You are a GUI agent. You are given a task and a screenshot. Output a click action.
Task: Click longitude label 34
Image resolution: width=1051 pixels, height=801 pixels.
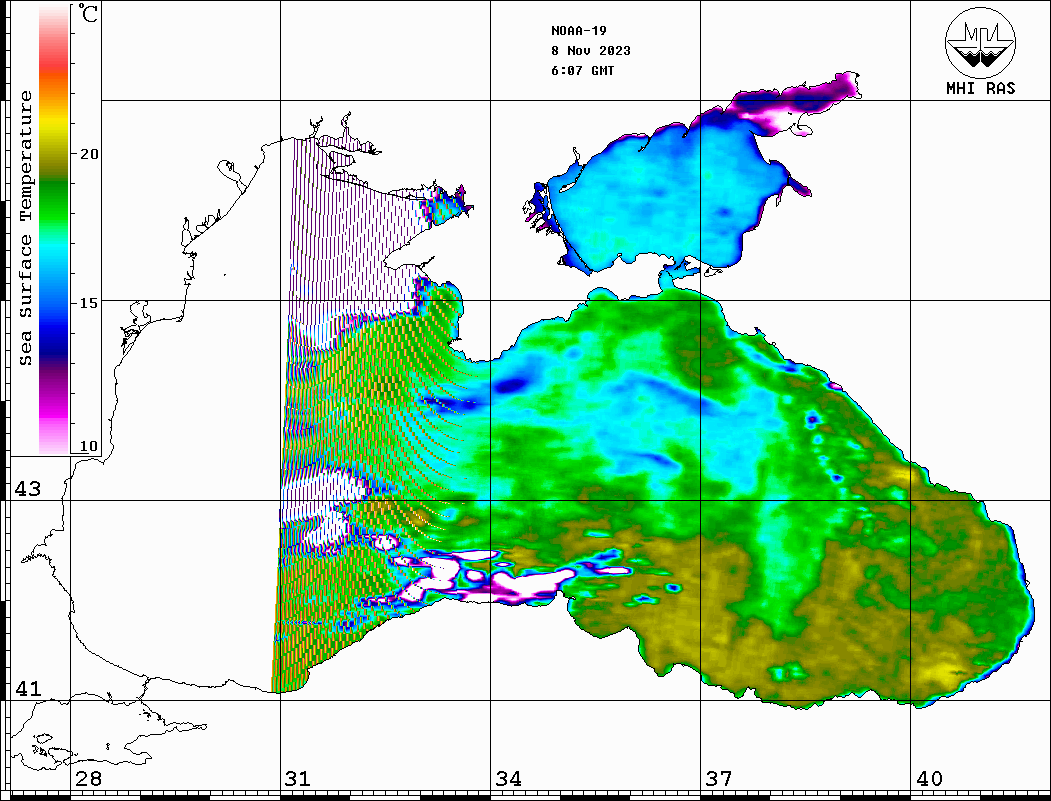tap(509, 779)
